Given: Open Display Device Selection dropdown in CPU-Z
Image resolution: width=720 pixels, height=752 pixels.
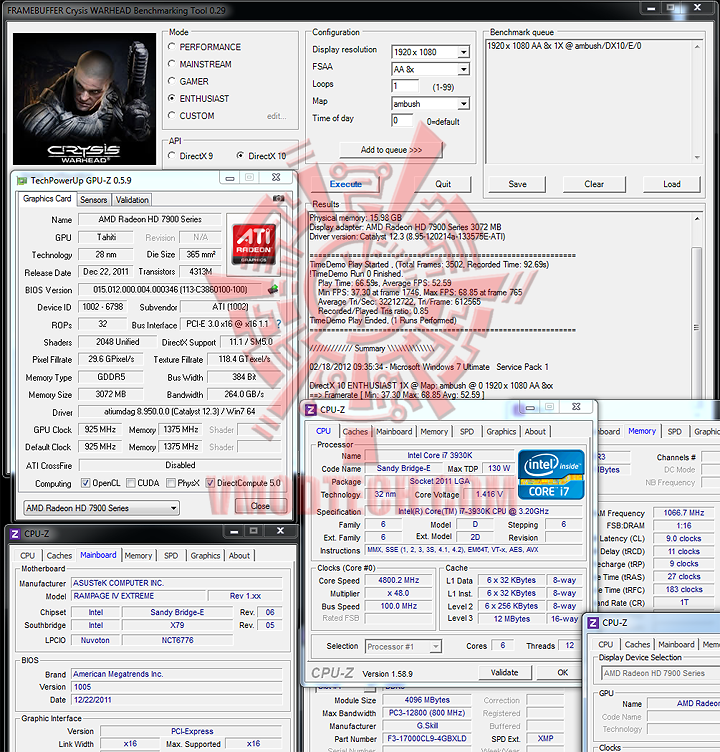Looking at the screenshot, I should [660, 673].
